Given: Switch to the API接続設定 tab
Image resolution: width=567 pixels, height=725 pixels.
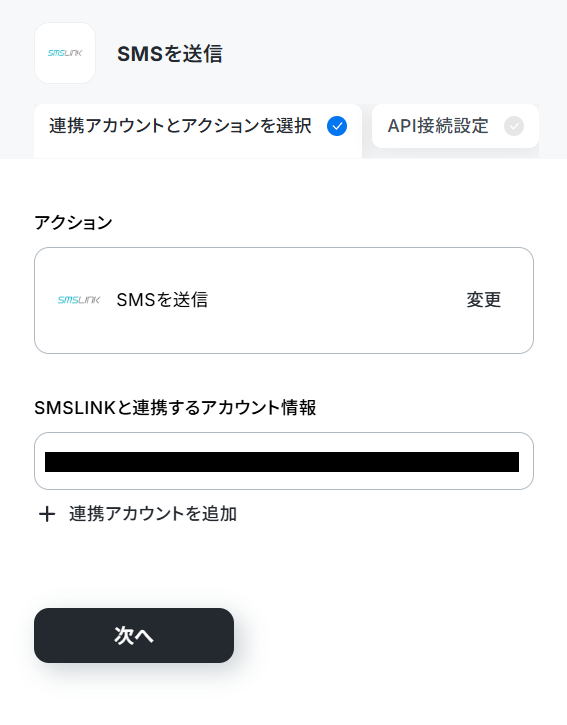Looking at the screenshot, I should click(455, 126).
